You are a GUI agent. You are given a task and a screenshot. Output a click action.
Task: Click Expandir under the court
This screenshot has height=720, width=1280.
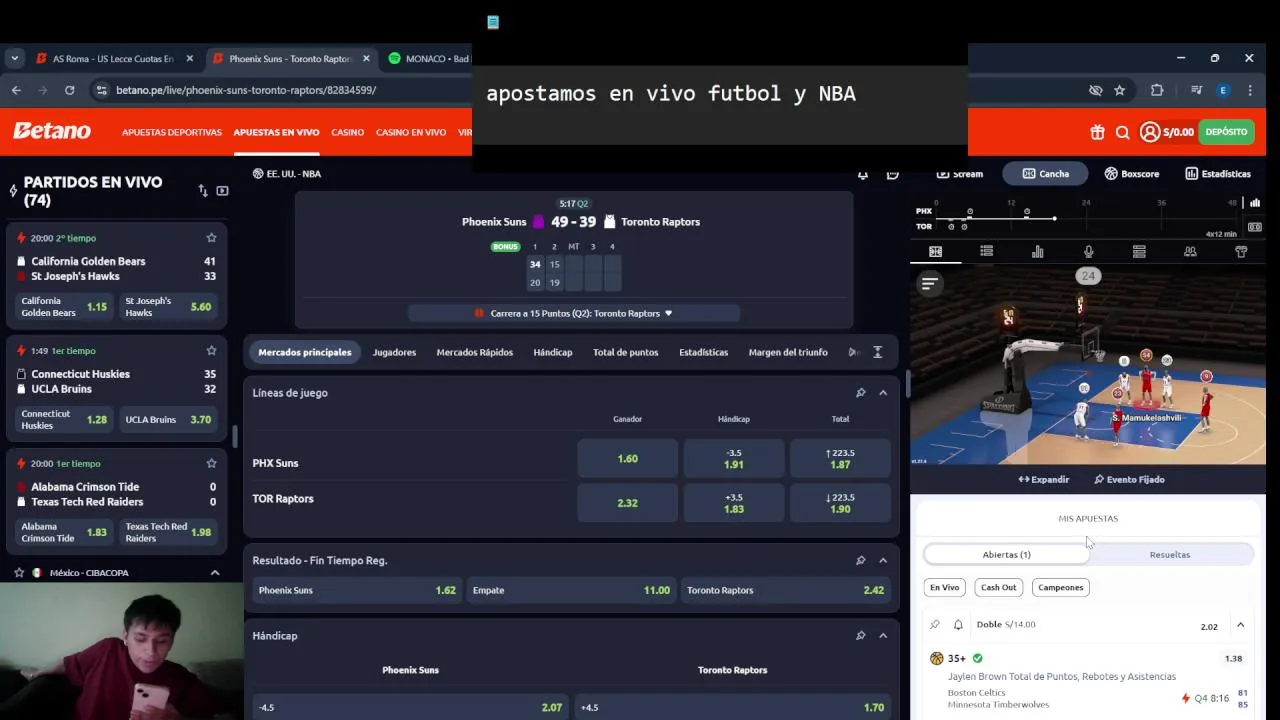1044,480
